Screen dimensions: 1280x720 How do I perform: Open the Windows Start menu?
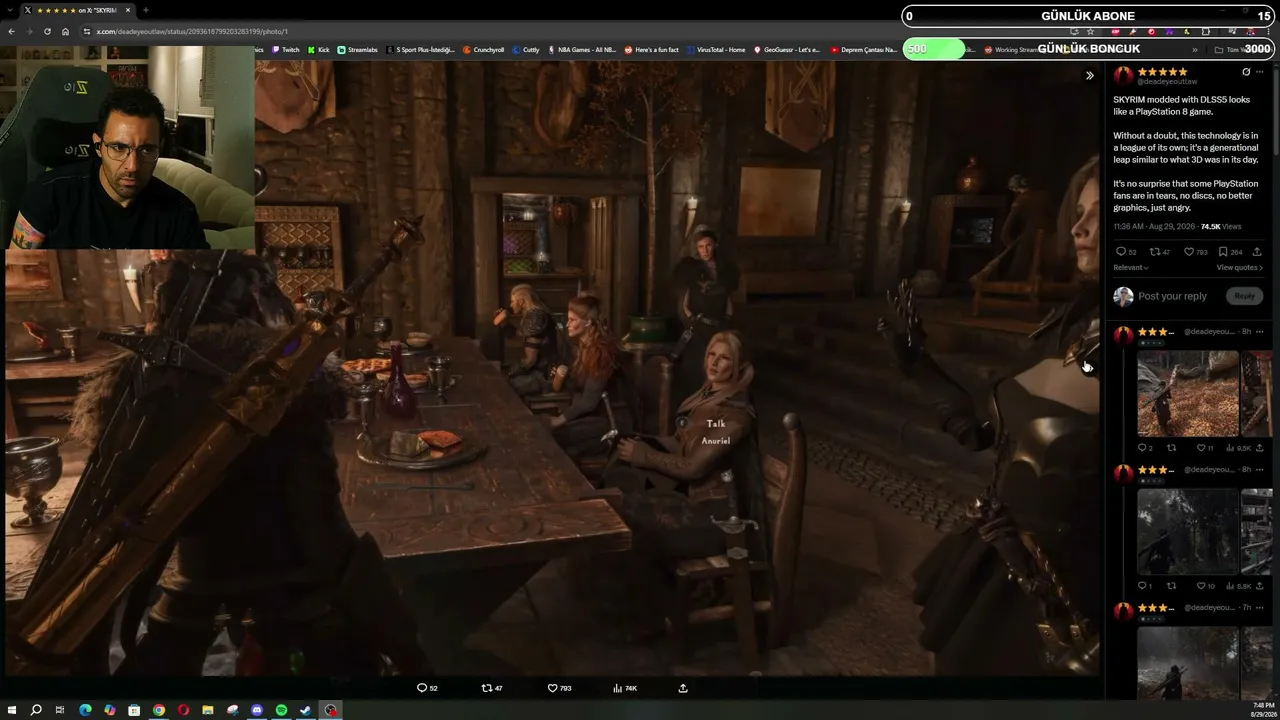tap(12, 710)
